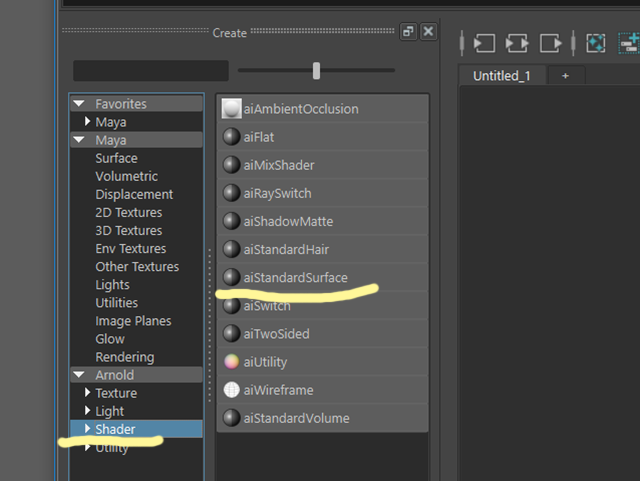Close the Create panel

tap(428, 31)
